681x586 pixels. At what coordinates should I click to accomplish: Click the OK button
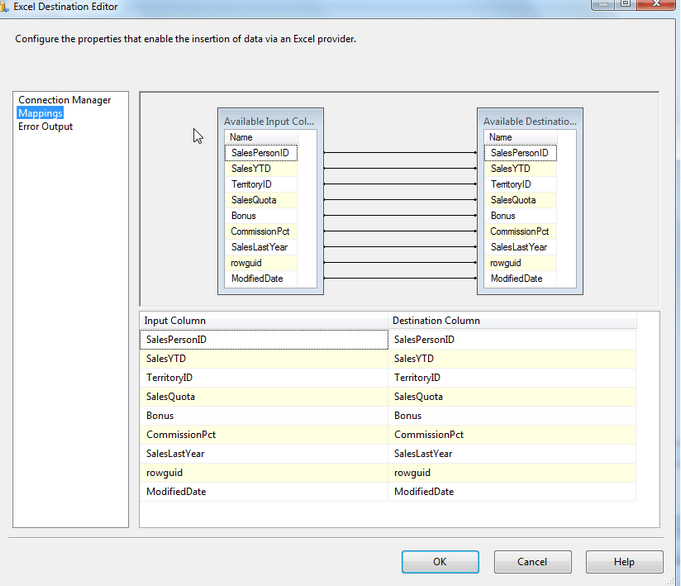pyautogui.click(x=440, y=562)
